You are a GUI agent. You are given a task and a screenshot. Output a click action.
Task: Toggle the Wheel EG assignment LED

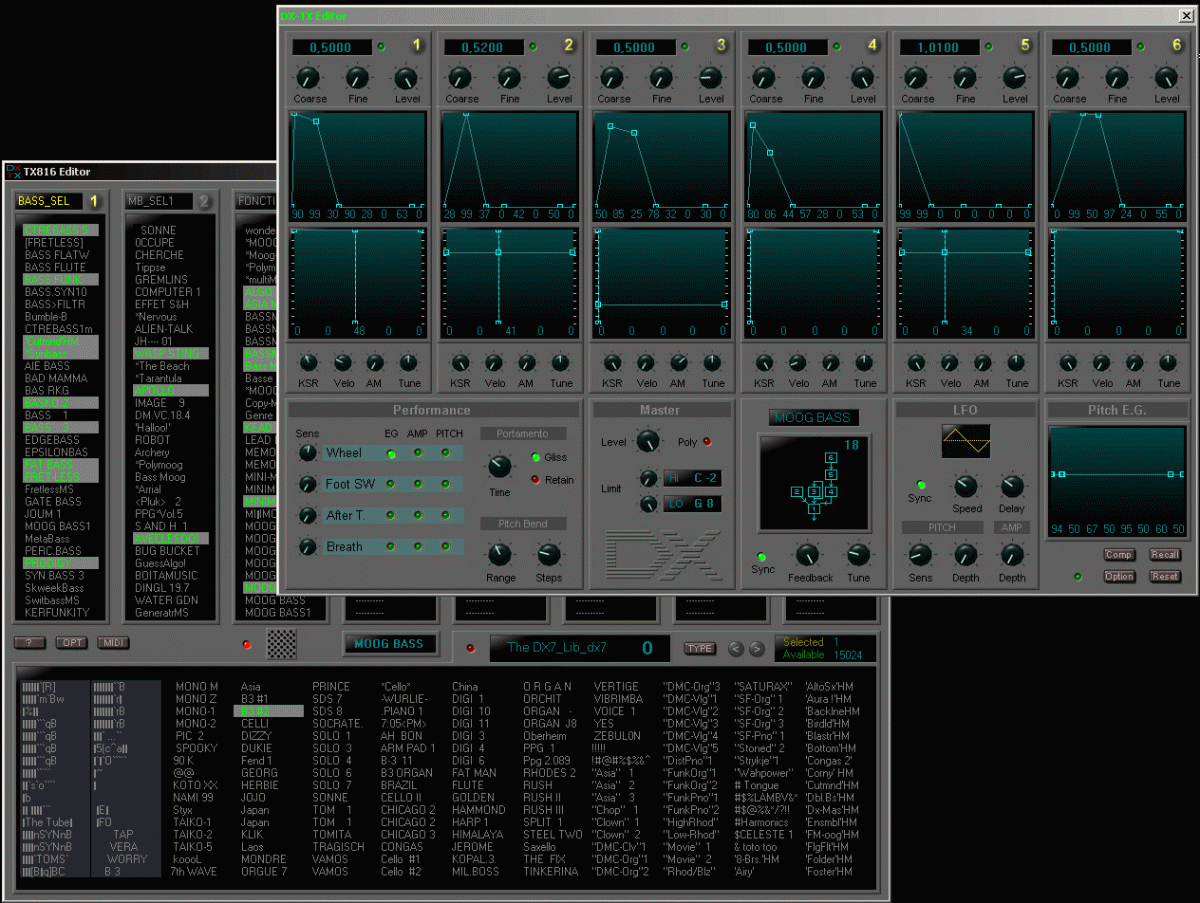(391, 454)
